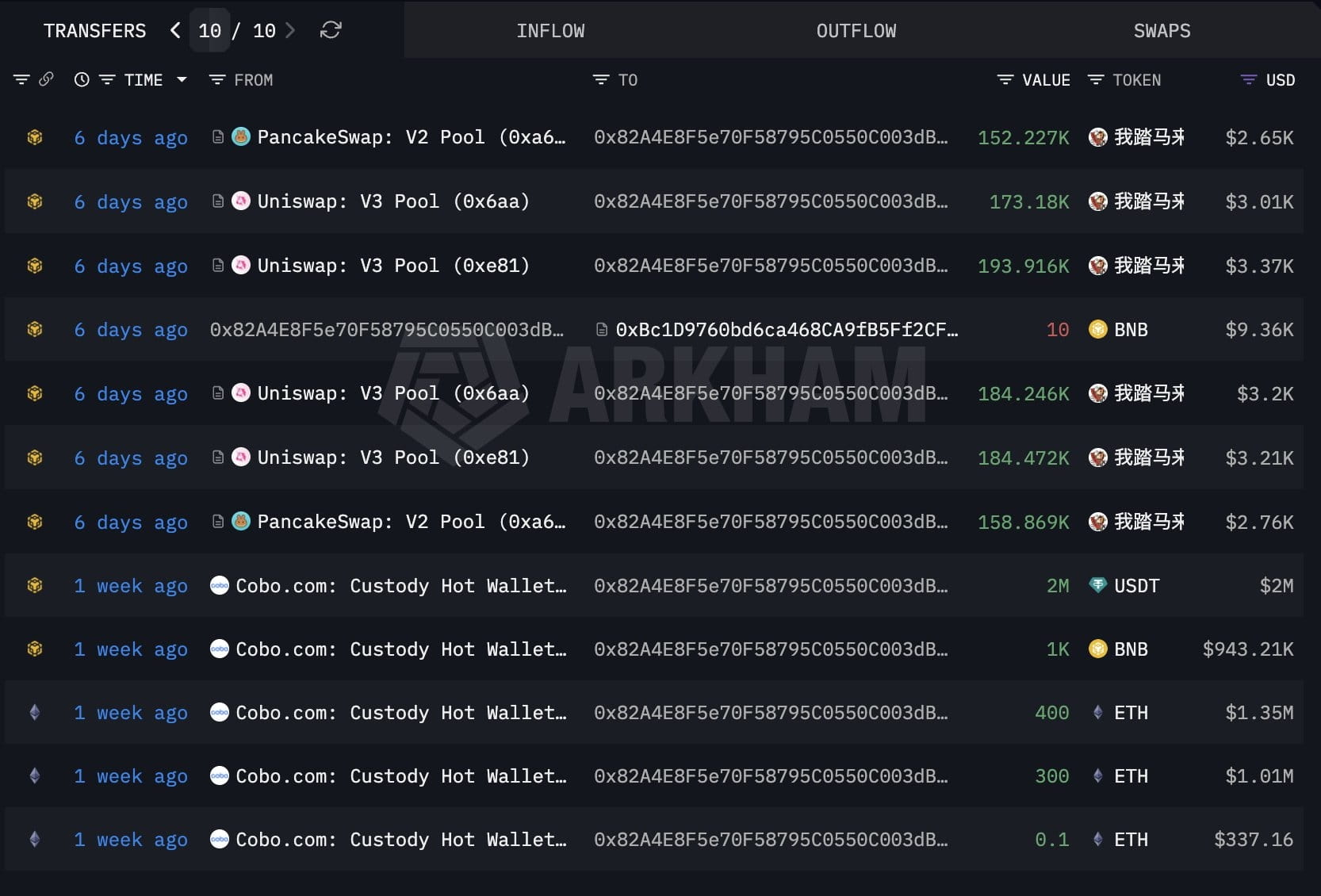This screenshot has width=1321, height=896.
Task: Click USDT token icon
Action: pos(1098,585)
